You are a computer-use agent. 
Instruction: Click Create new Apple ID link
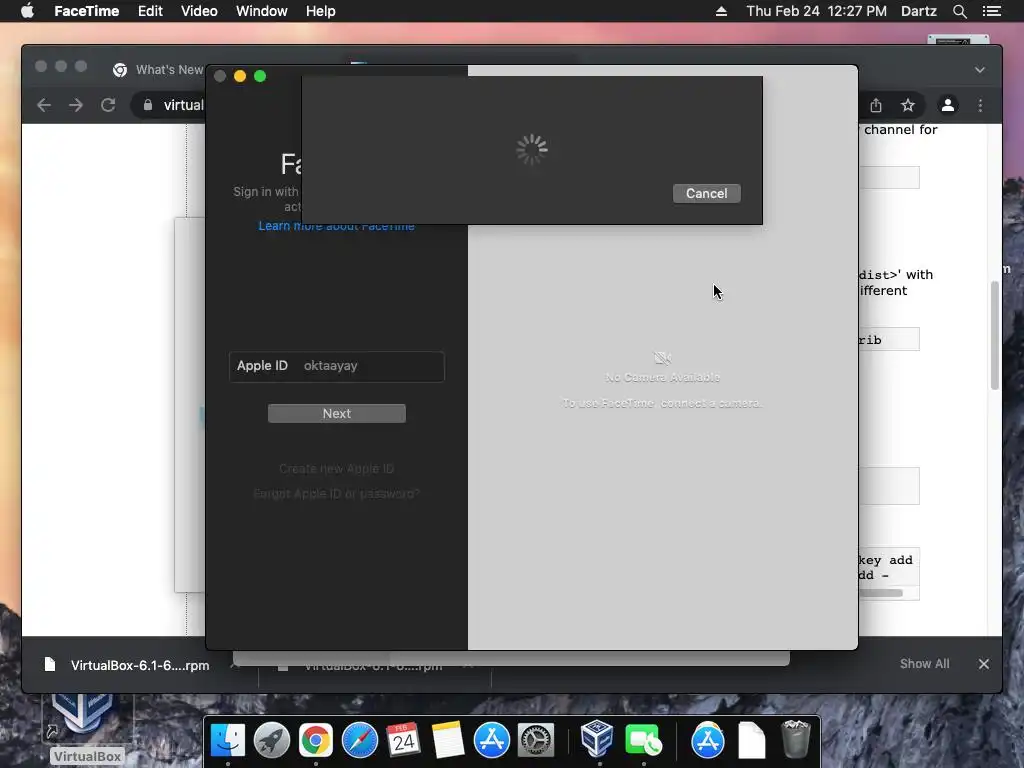tap(336, 469)
